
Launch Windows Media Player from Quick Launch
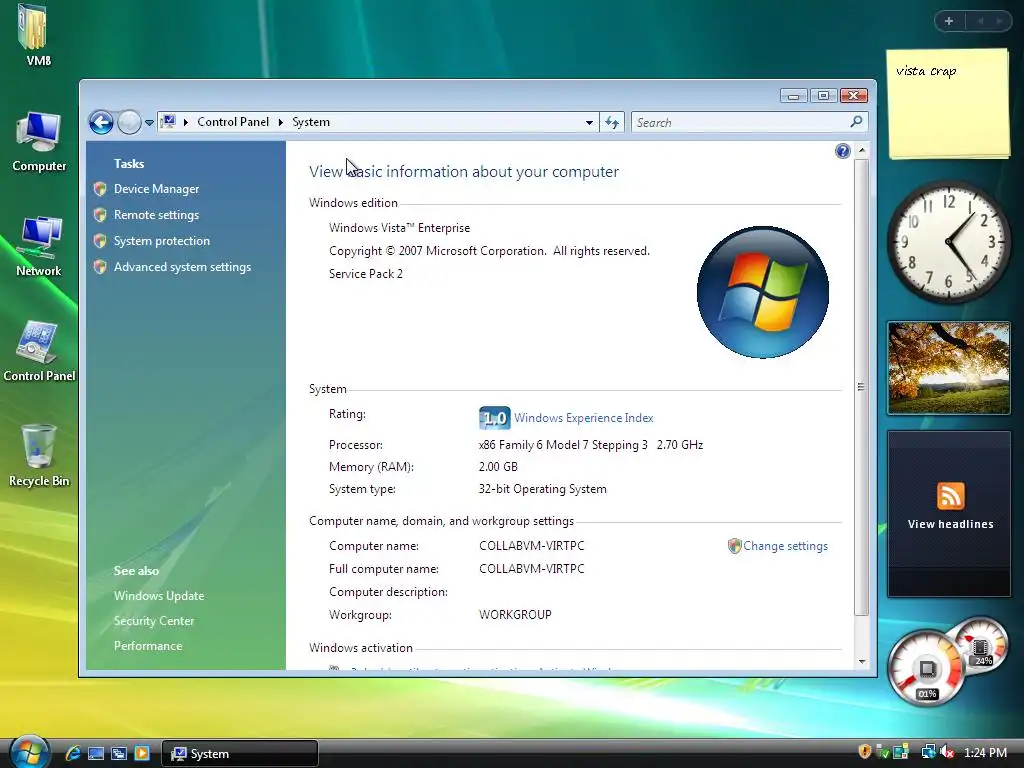pyautogui.click(x=141, y=753)
